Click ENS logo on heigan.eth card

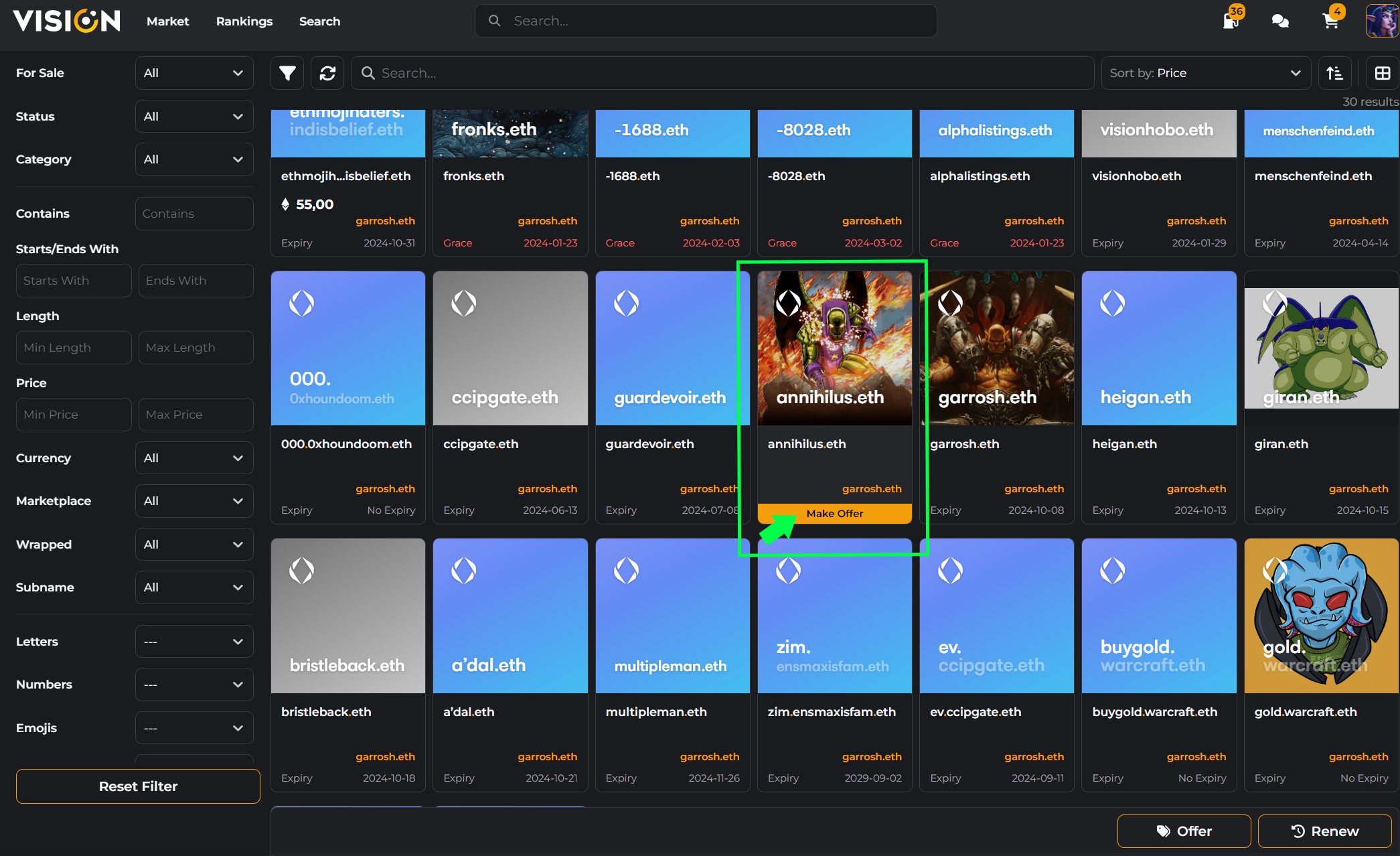coord(1112,303)
